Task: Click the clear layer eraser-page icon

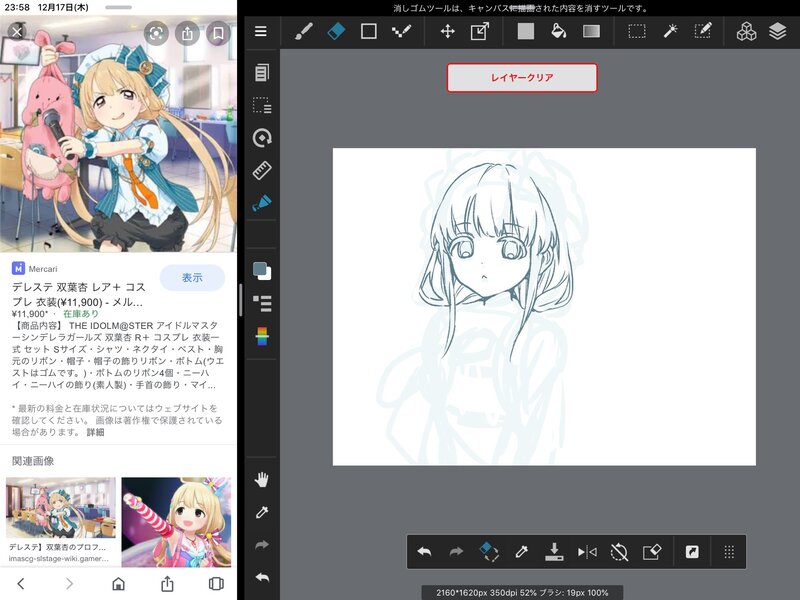Action: point(652,552)
